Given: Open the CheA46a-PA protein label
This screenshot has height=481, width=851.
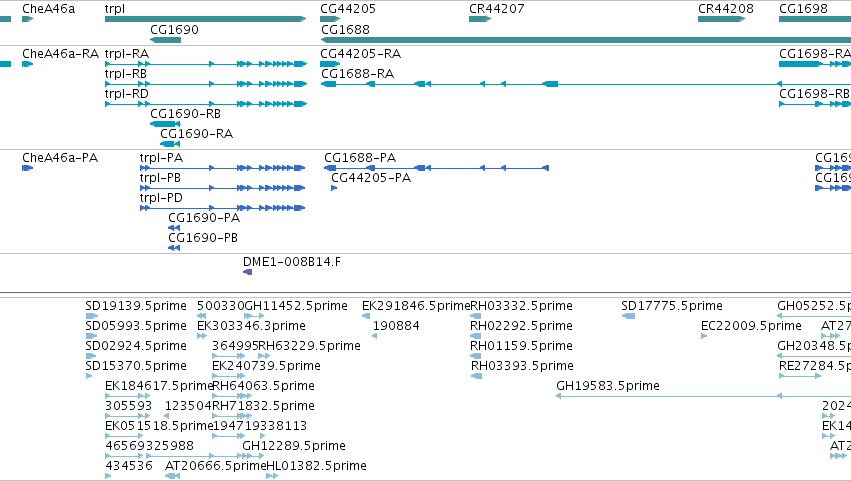Looking at the screenshot, I should [x=60, y=158].
